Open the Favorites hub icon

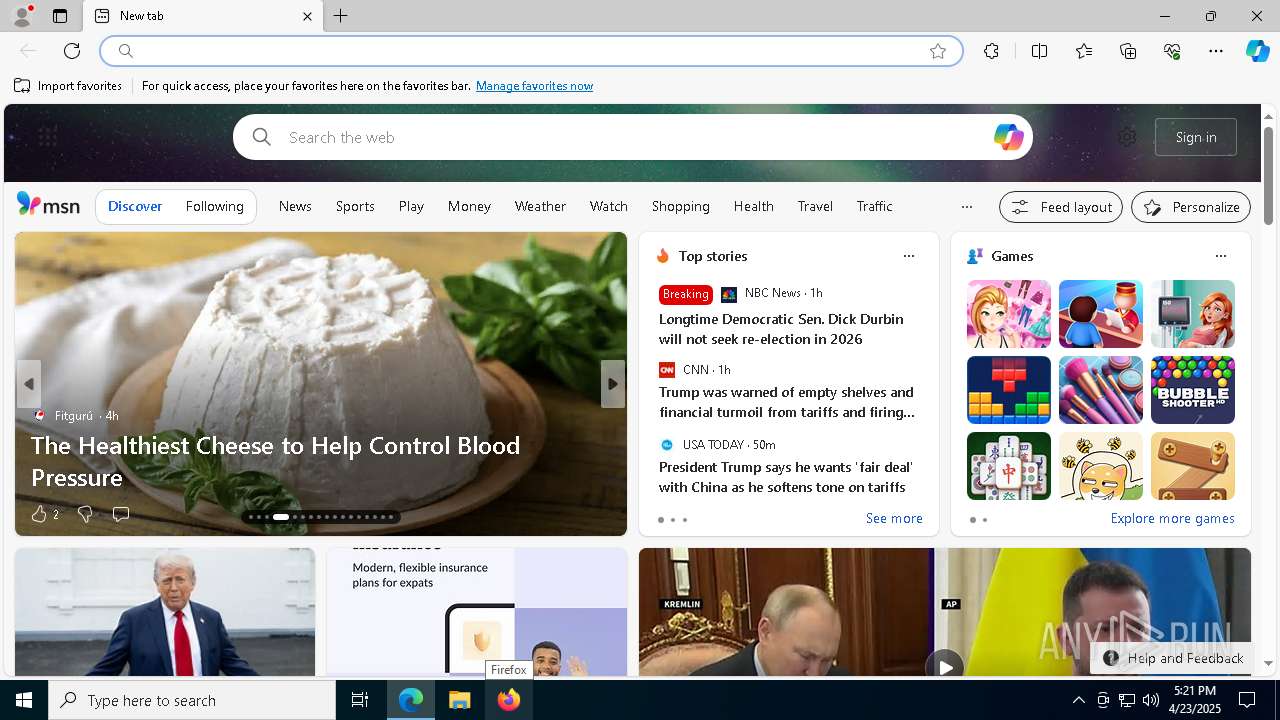tap(1084, 51)
